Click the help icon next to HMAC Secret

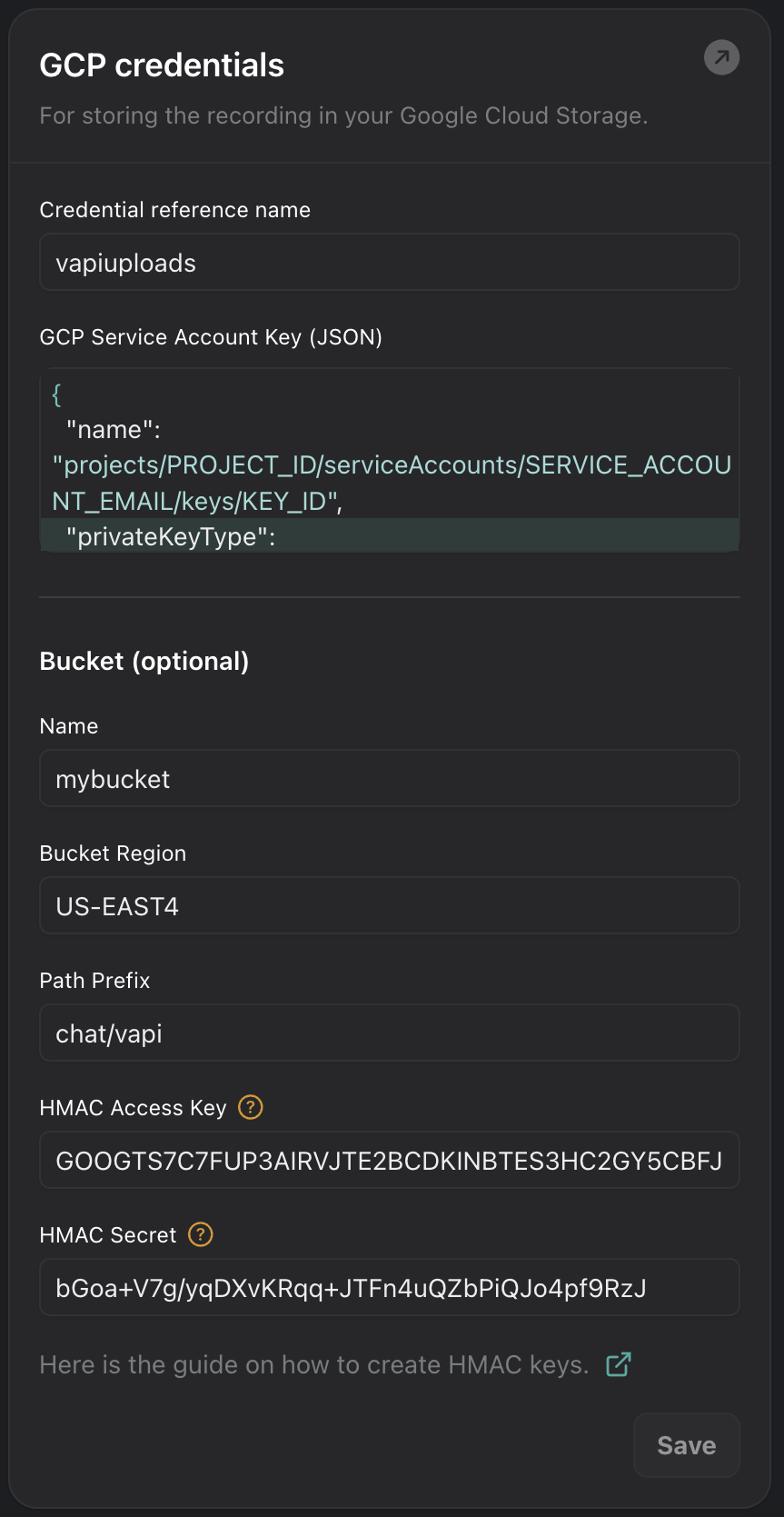tap(200, 1234)
